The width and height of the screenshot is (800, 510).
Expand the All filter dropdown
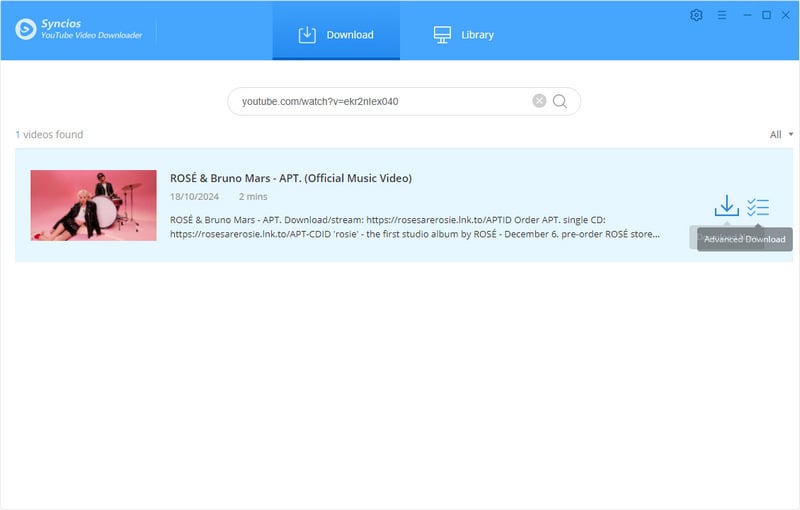pos(781,135)
